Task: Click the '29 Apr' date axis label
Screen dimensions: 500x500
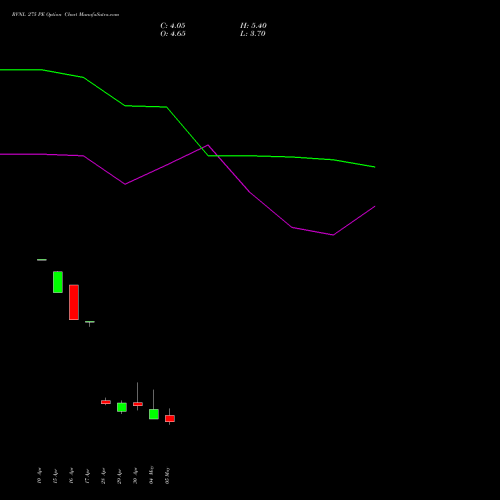Action: tap(119, 476)
